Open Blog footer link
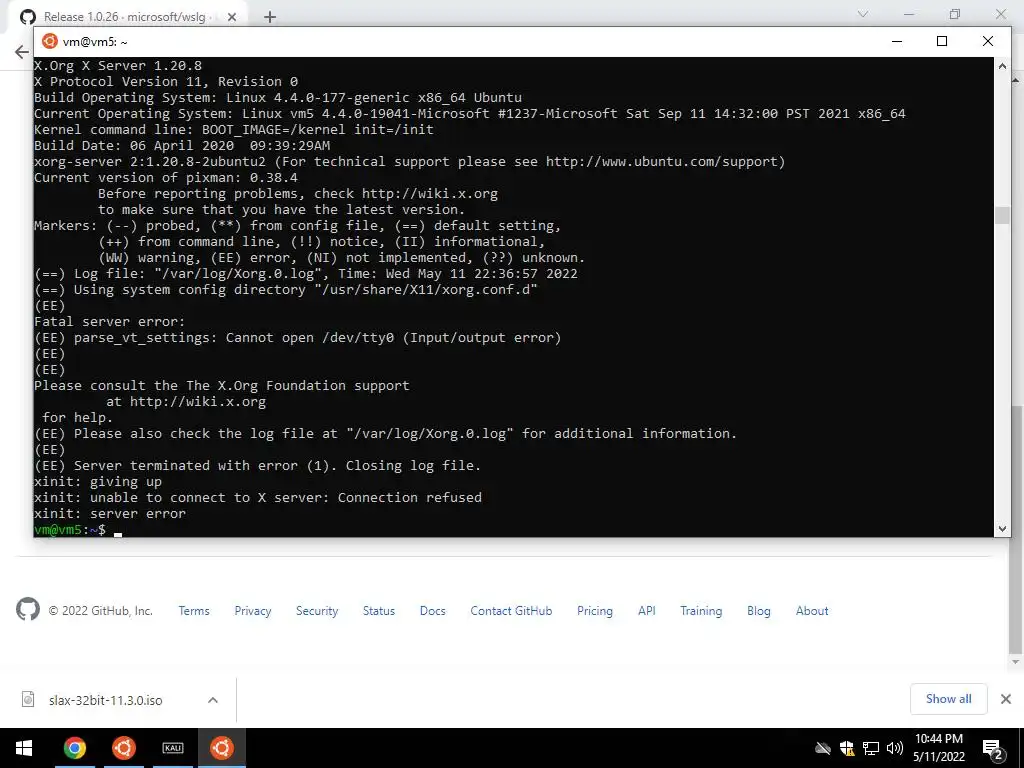 pos(759,611)
